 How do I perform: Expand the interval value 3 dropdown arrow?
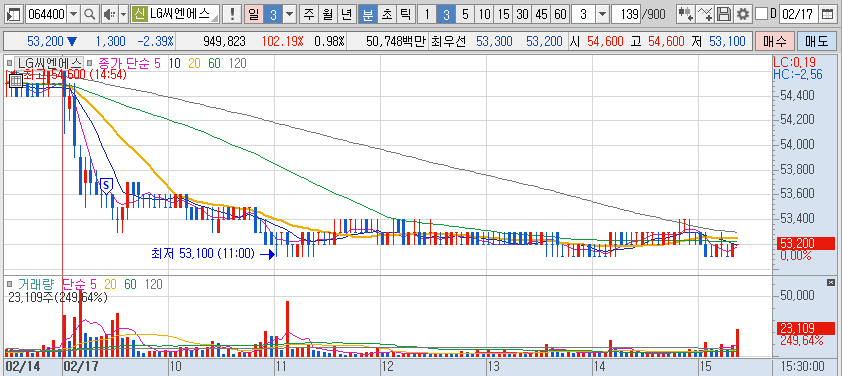coord(604,14)
